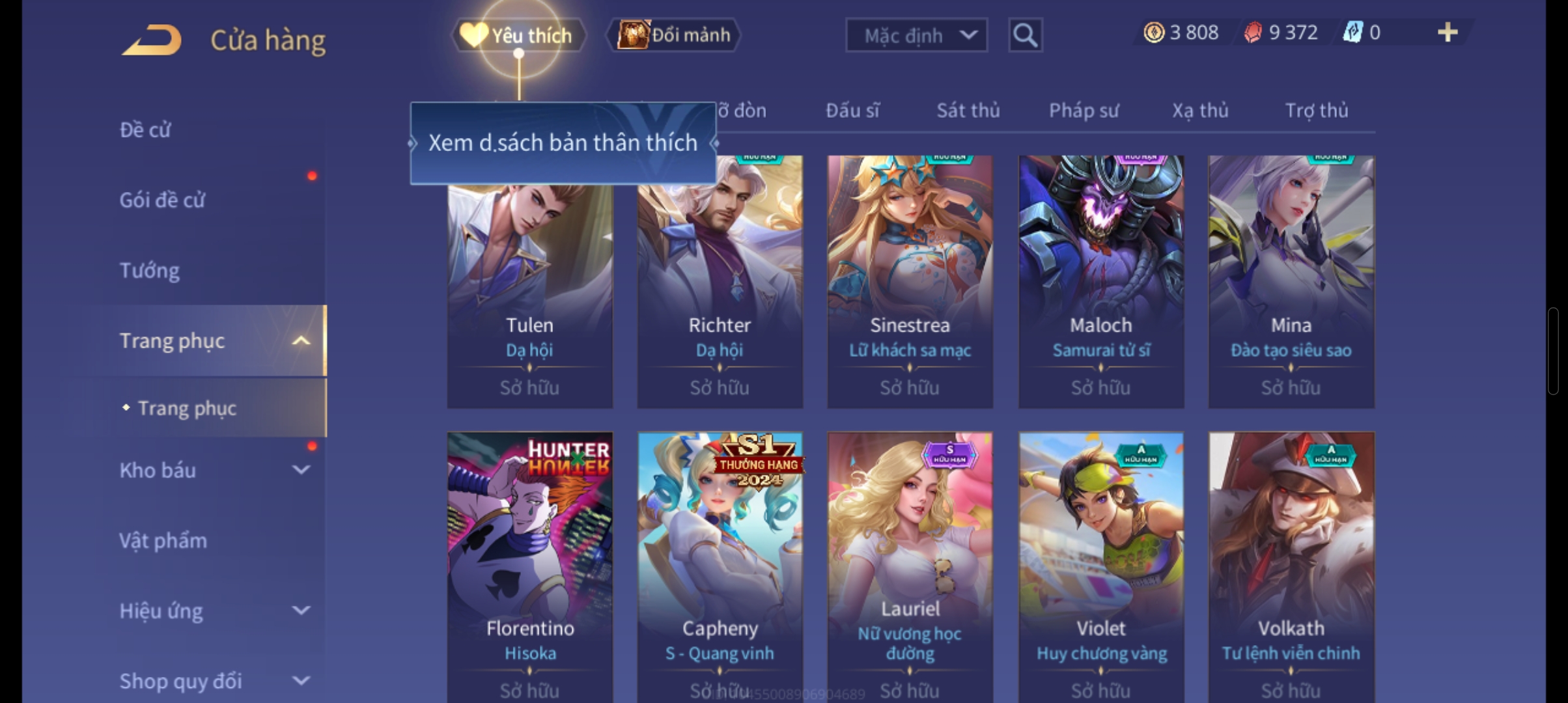Viewport: 1568px width, 703px height.
Task: Select the Sát thủ category tab
Action: [968, 111]
